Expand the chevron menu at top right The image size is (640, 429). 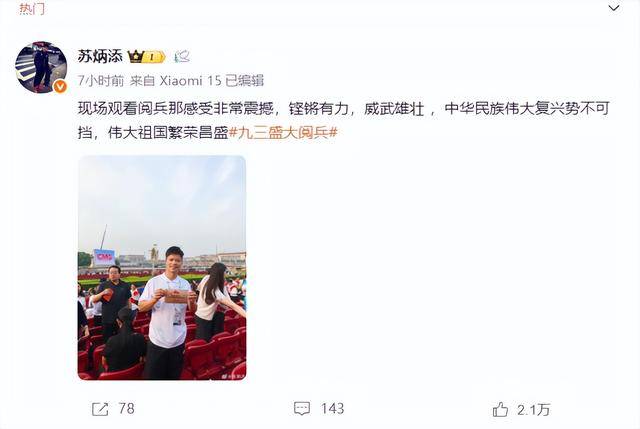click(613, 8)
